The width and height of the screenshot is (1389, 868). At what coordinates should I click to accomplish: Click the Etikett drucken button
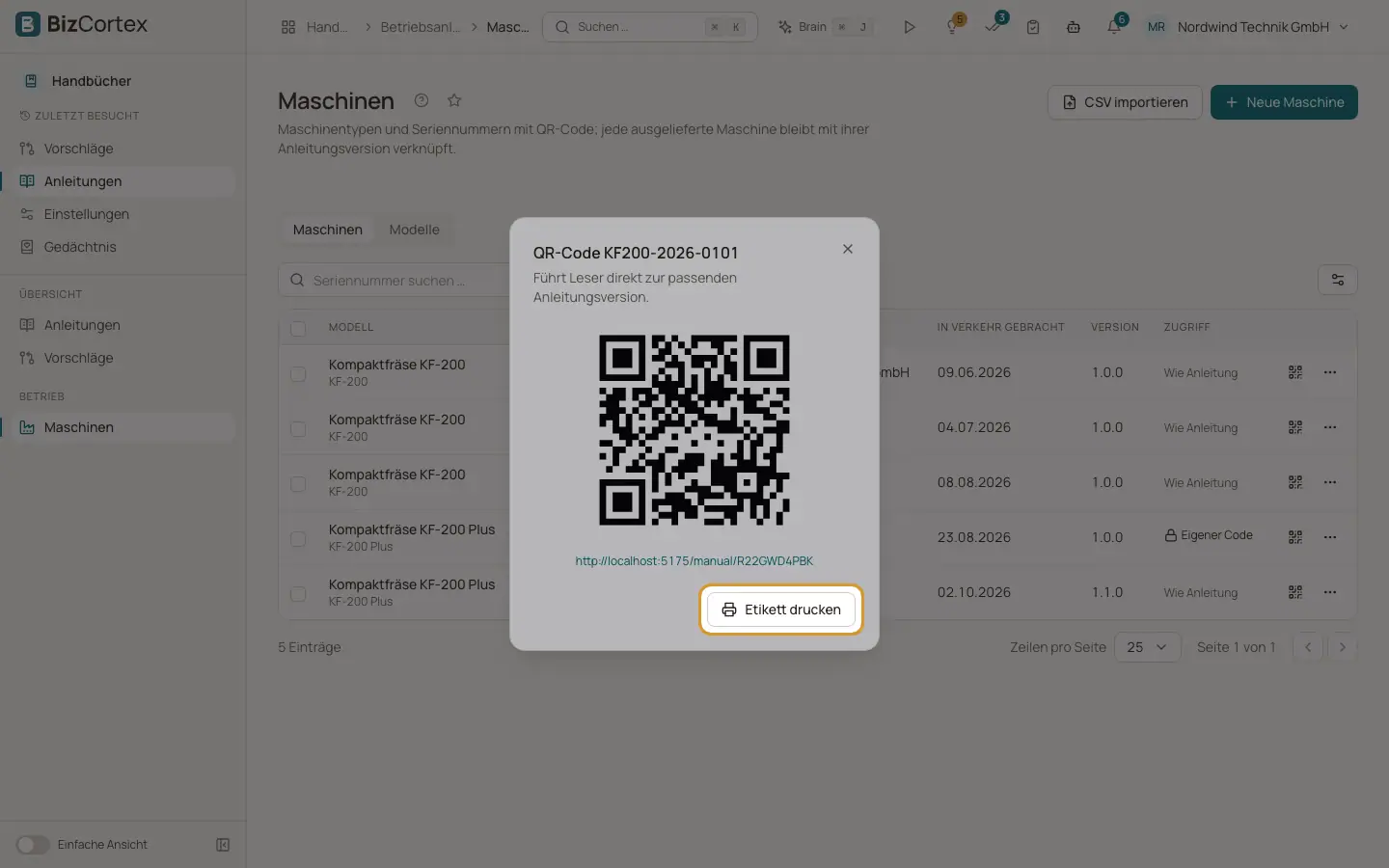(x=781, y=610)
